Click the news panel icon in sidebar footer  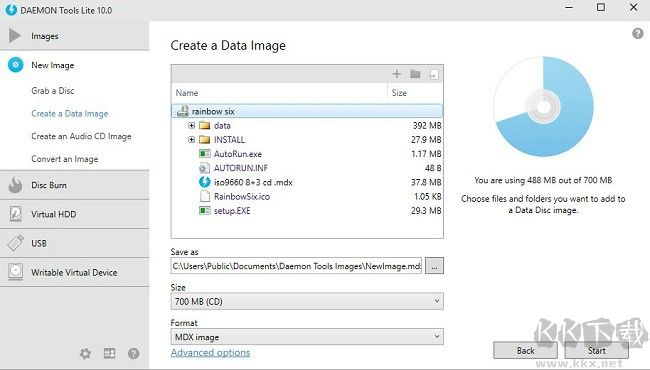109,353
